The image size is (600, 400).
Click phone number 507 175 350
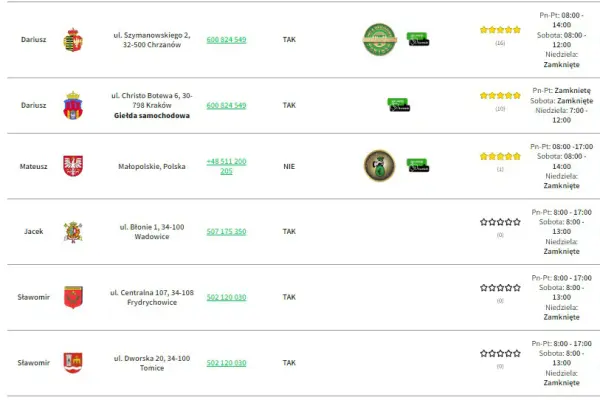(x=226, y=232)
